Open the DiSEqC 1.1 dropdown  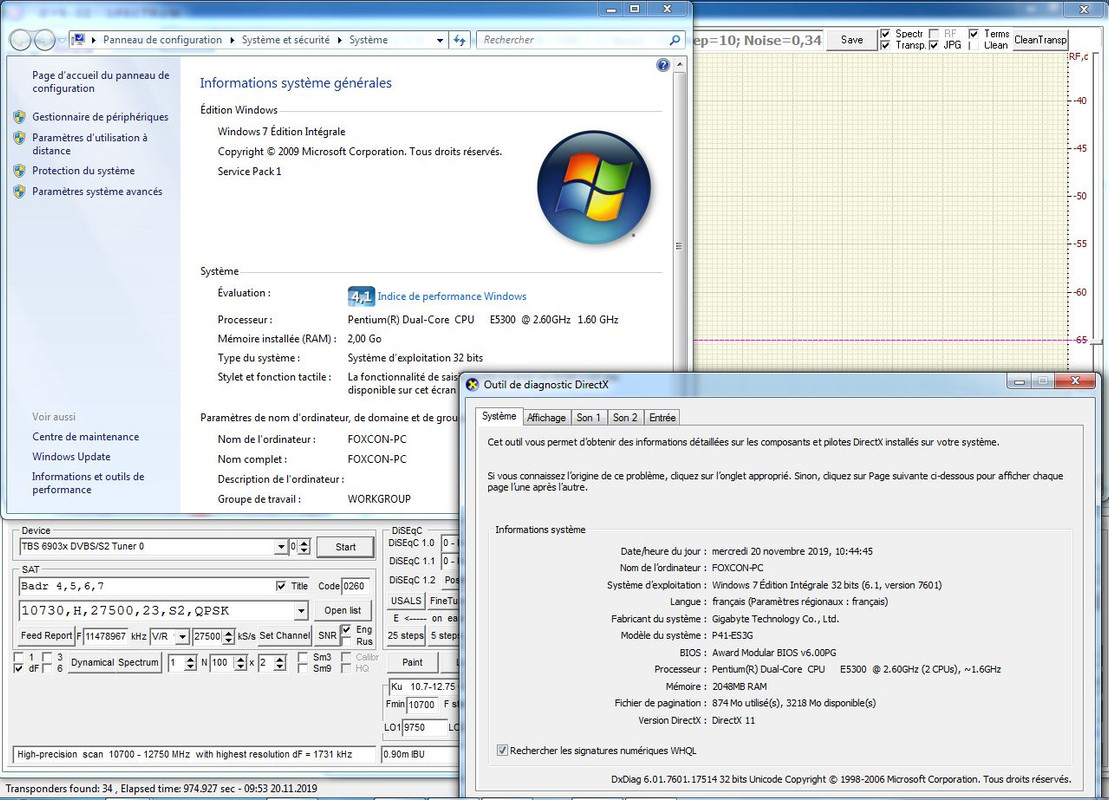click(x=449, y=561)
